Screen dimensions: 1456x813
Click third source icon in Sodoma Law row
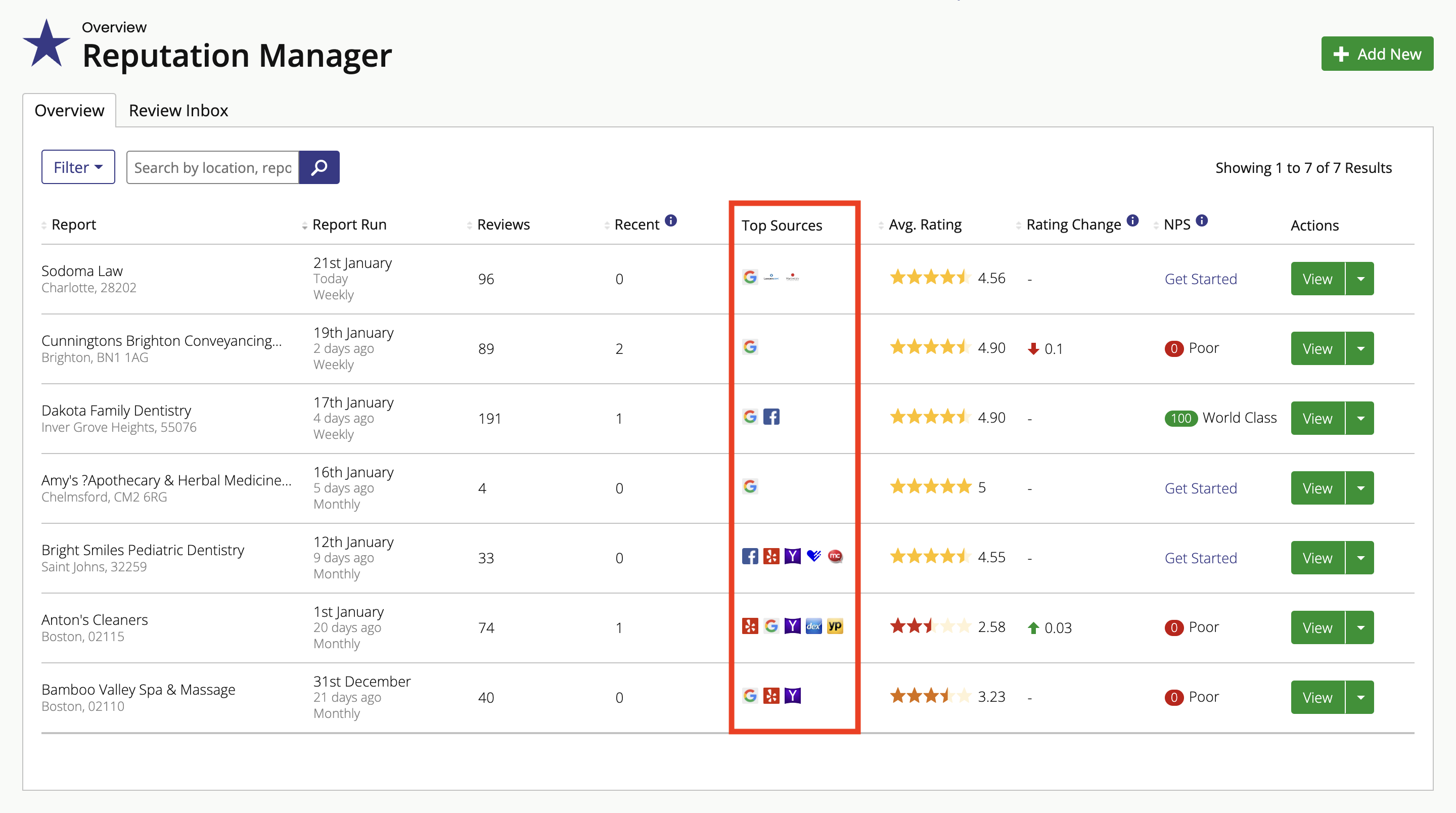[x=792, y=277]
